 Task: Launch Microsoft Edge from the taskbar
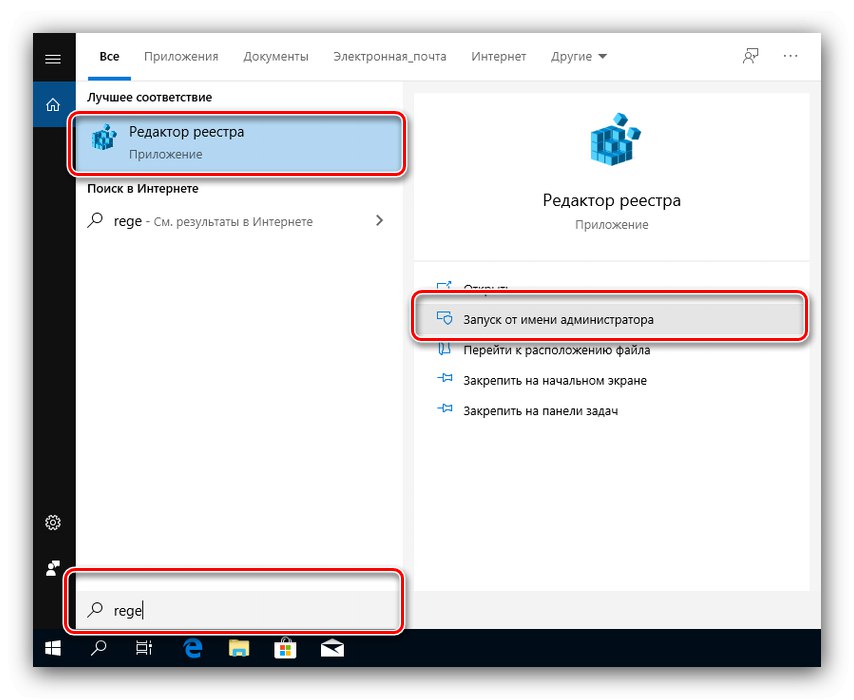coord(191,648)
